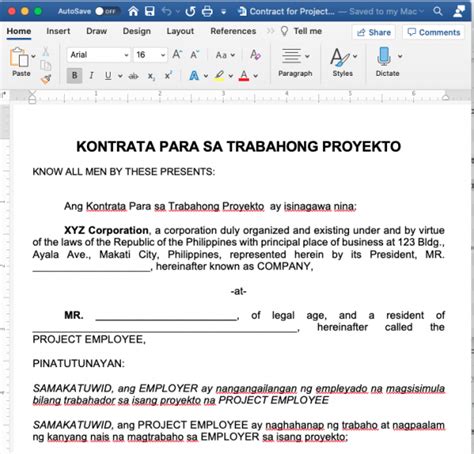
Task: Open the Styles gallery
Action: 343,62
